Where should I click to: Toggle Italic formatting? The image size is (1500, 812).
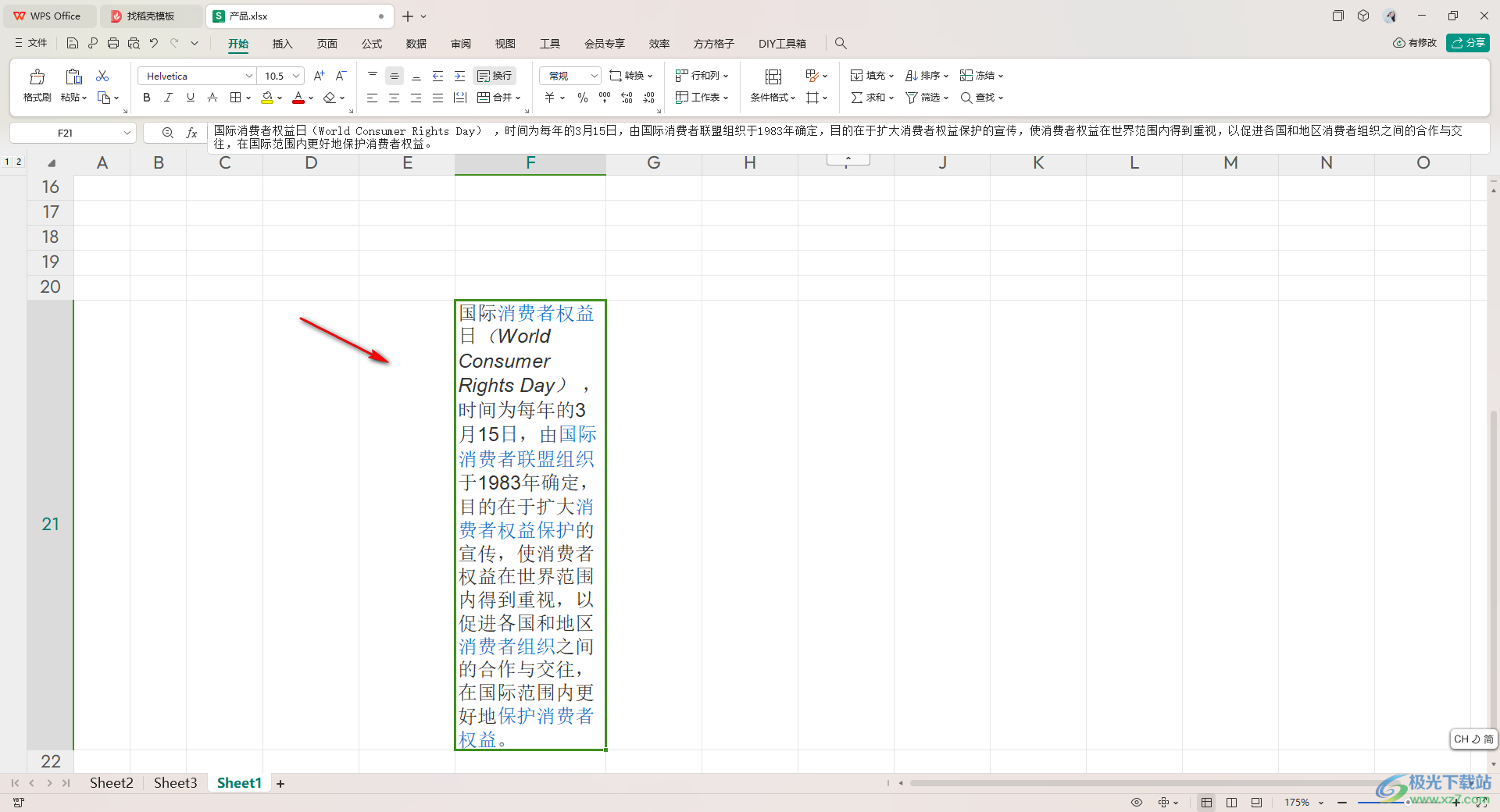tap(169, 98)
